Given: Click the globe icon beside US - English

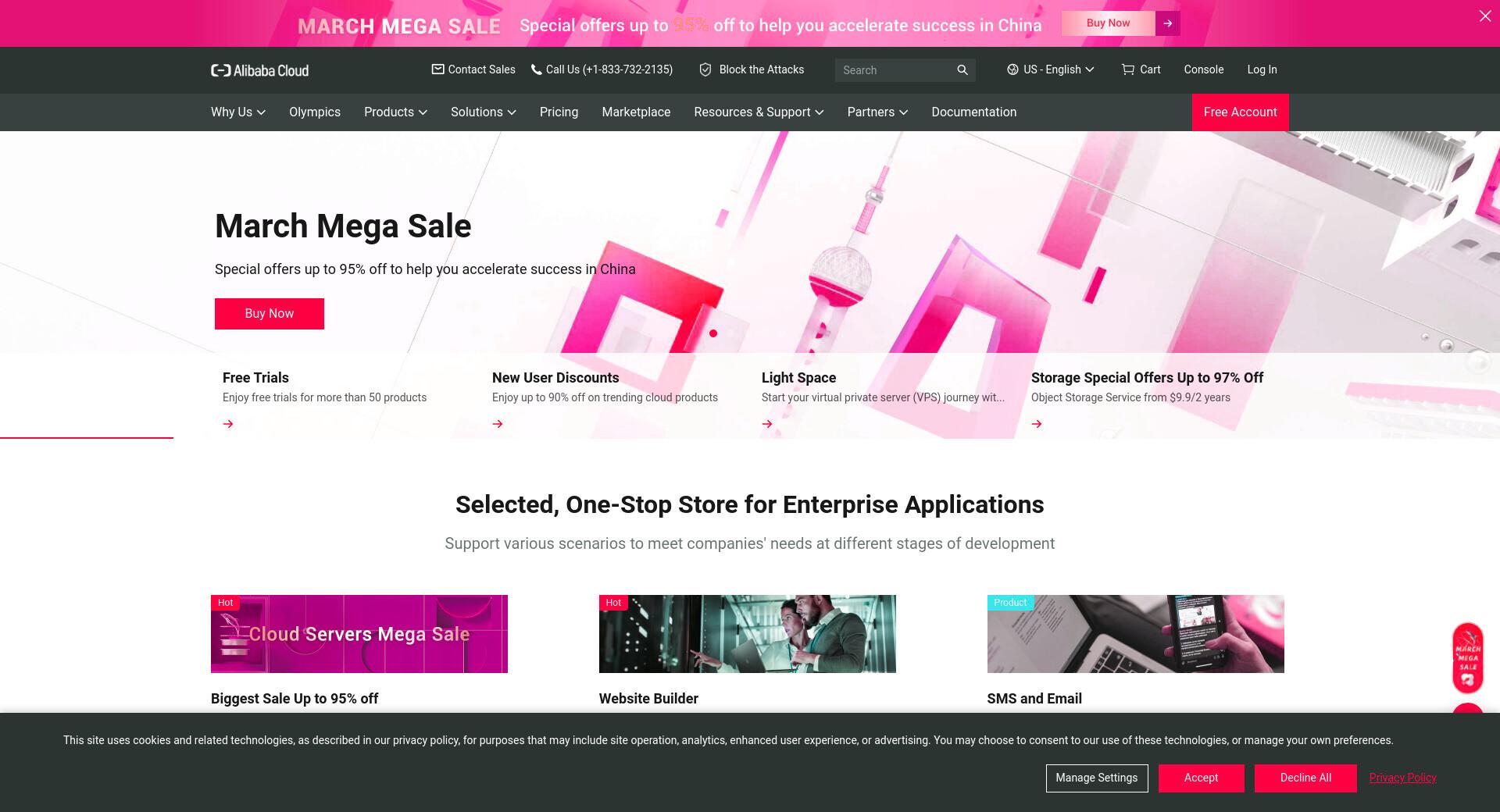Looking at the screenshot, I should click(1012, 69).
